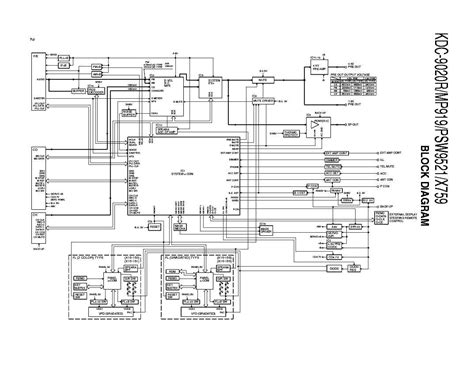Select the PRE AMP block
The image size is (474, 379).
318,68
